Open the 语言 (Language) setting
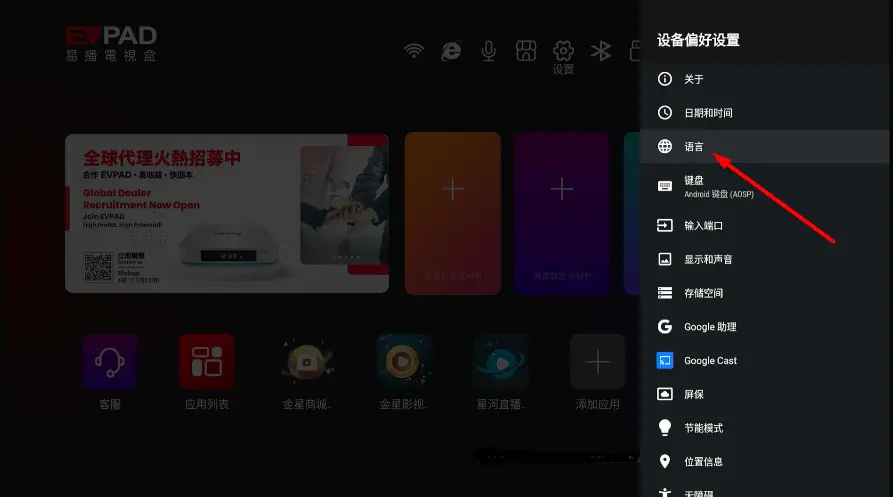893x497 pixels. pyautogui.click(x=694, y=147)
